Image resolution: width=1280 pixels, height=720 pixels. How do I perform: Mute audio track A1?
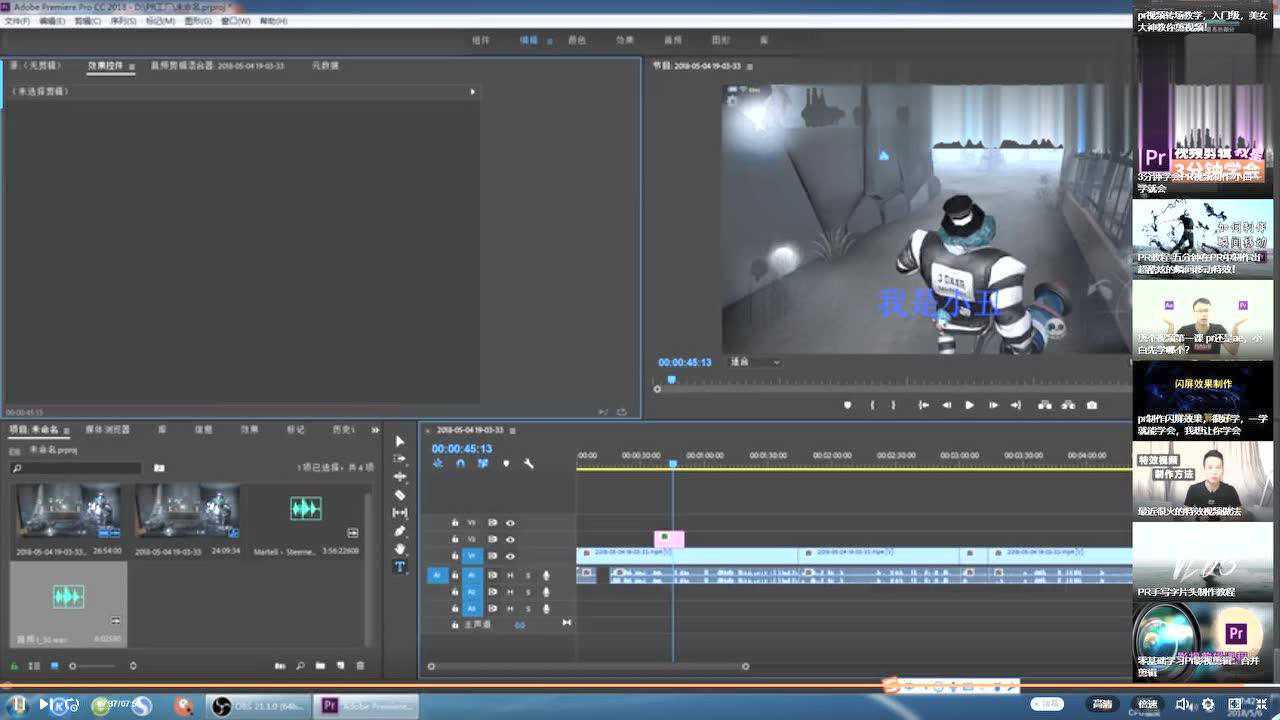[510, 575]
